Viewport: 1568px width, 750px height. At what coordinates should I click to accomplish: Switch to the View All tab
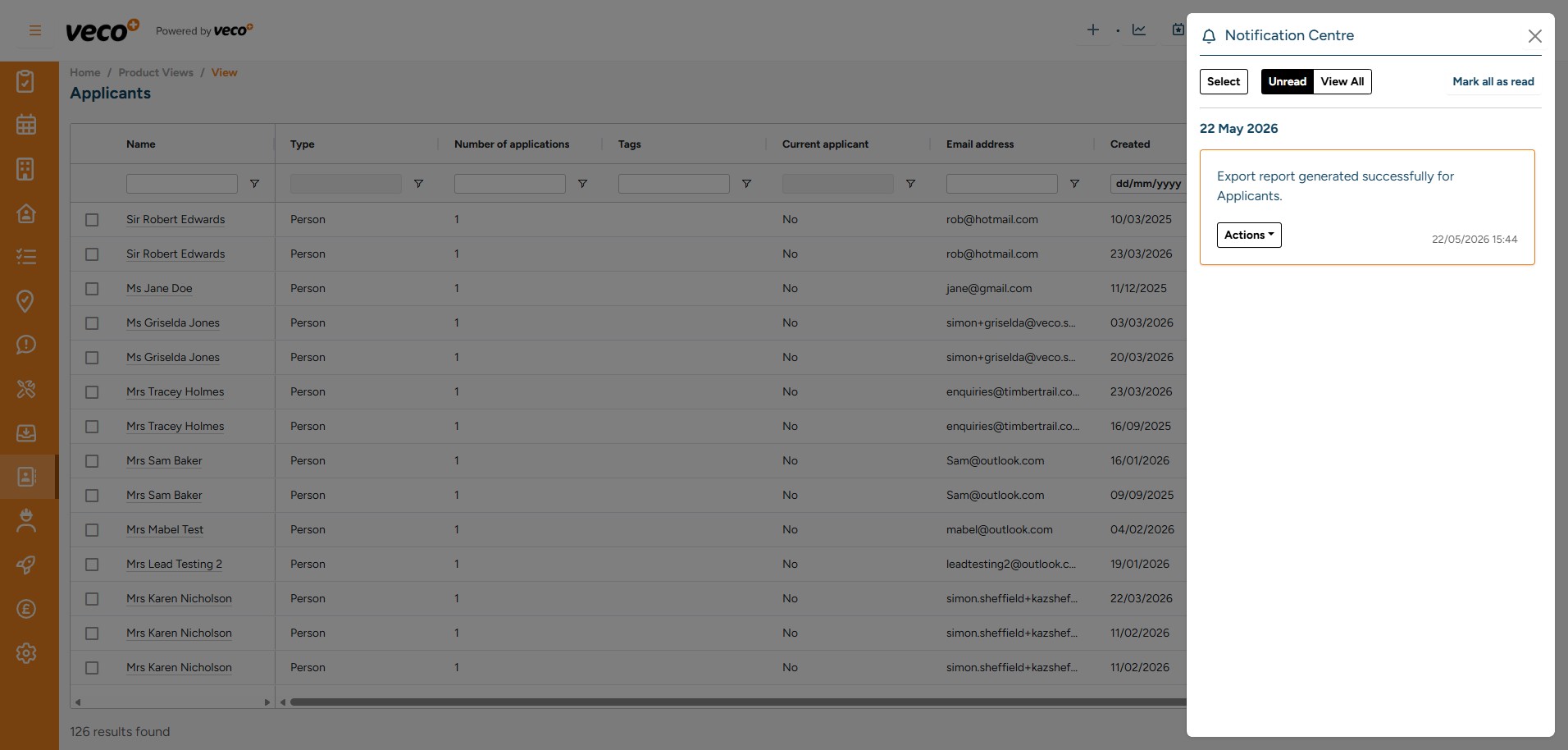tap(1342, 81)
